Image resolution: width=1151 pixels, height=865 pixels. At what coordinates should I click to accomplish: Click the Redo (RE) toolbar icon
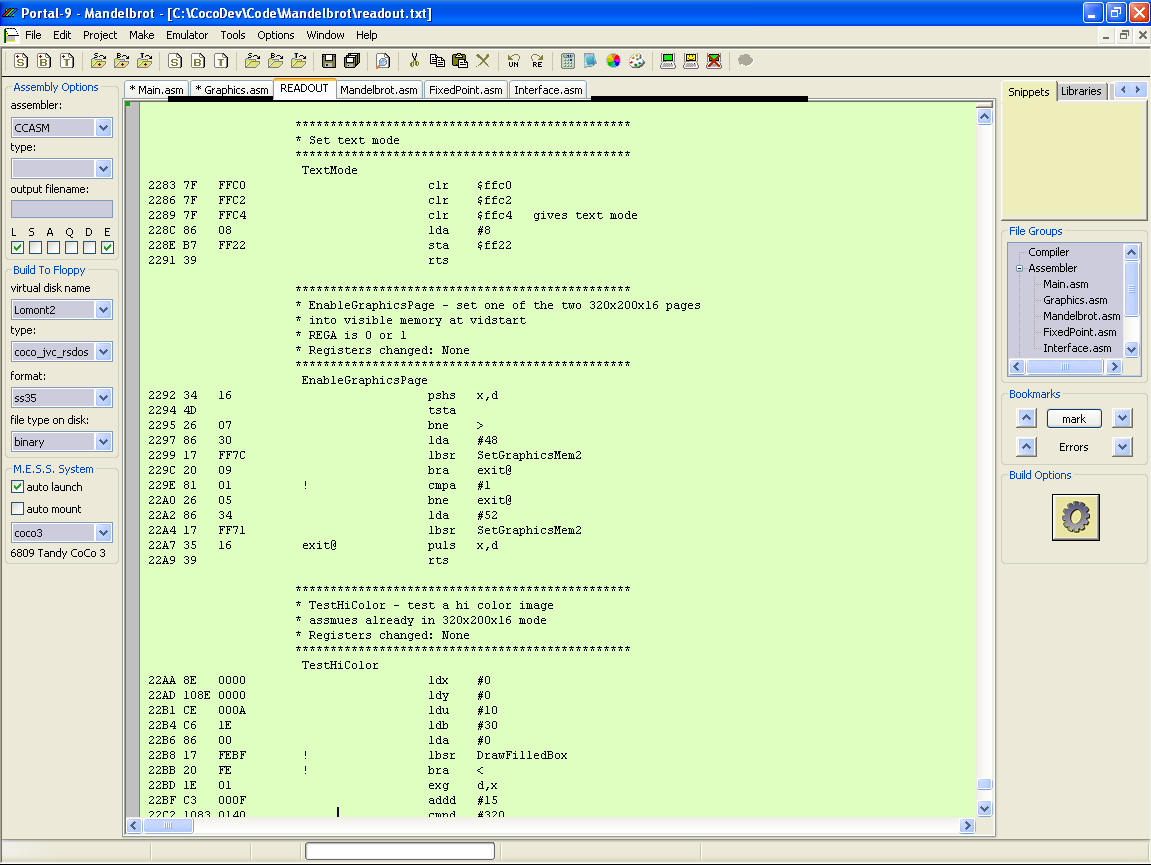[x=537, y=61]
